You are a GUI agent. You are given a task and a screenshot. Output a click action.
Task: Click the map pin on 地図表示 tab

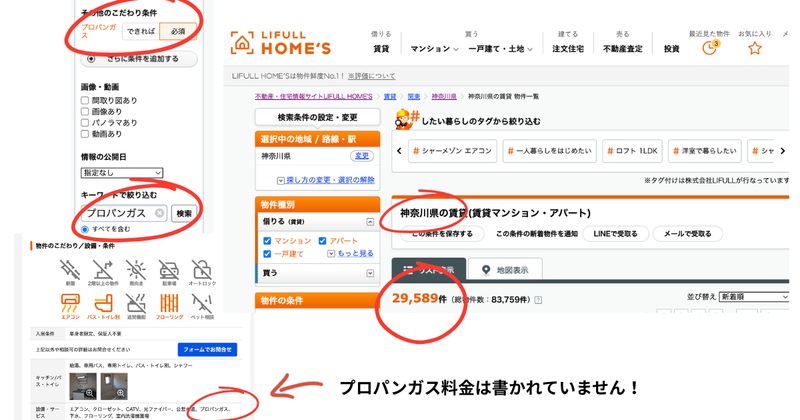(486, 270)
